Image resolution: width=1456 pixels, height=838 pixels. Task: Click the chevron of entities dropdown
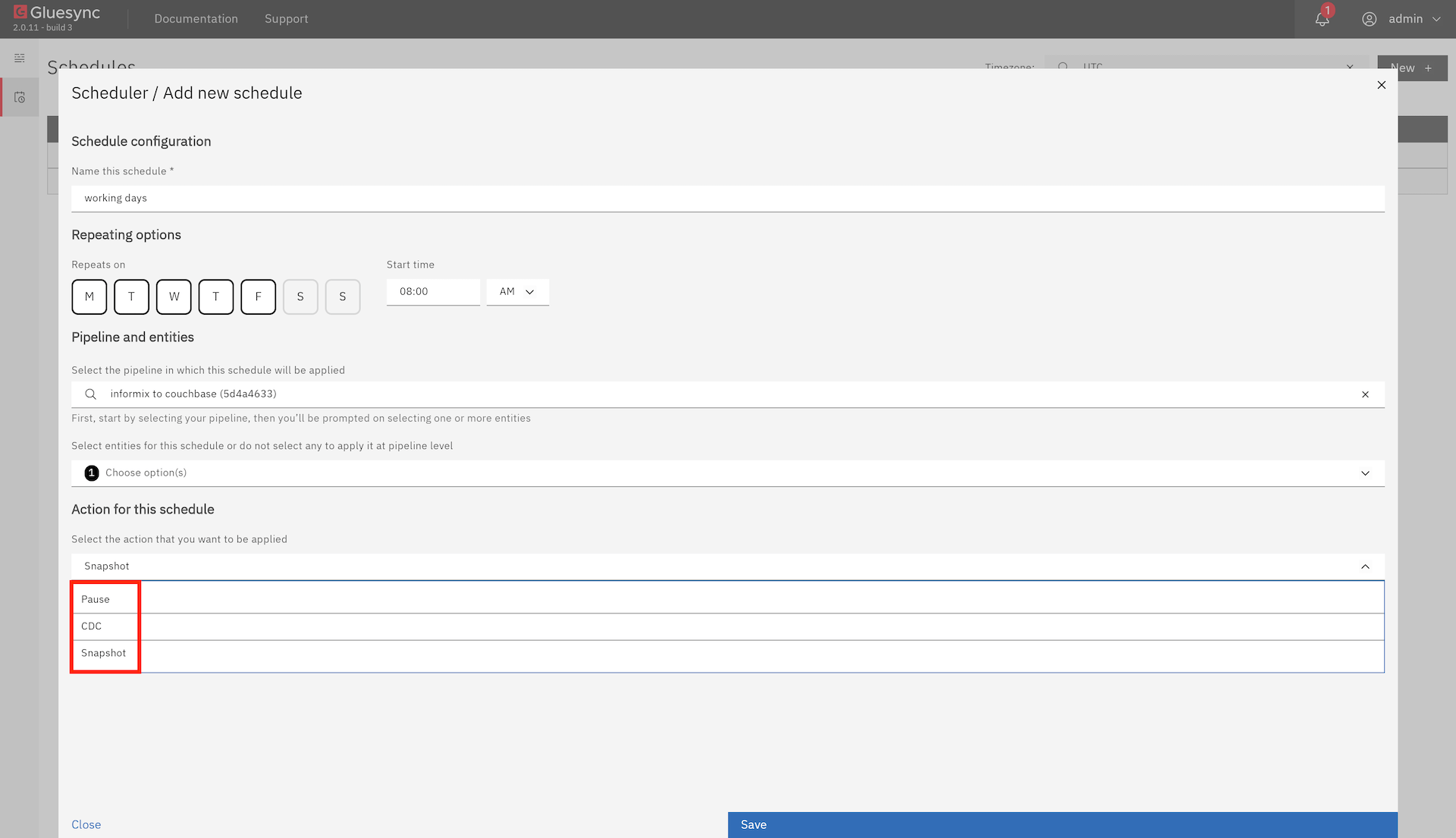pyautogui.click(x=1365, y=473)
